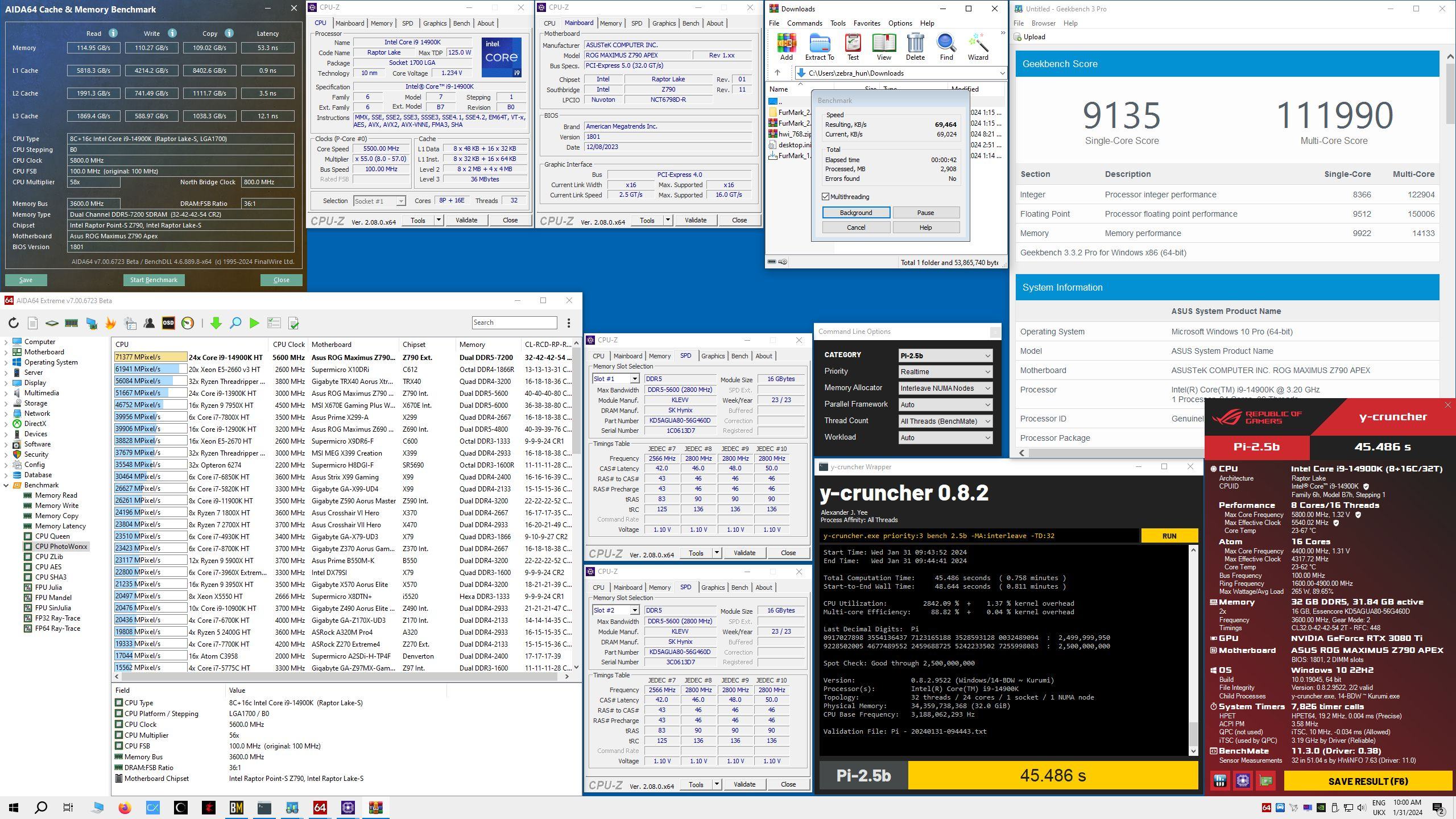This screenshot has height=819, width=1456.
Task: Click the flame stability test icon
Action: tap(110, 323)
